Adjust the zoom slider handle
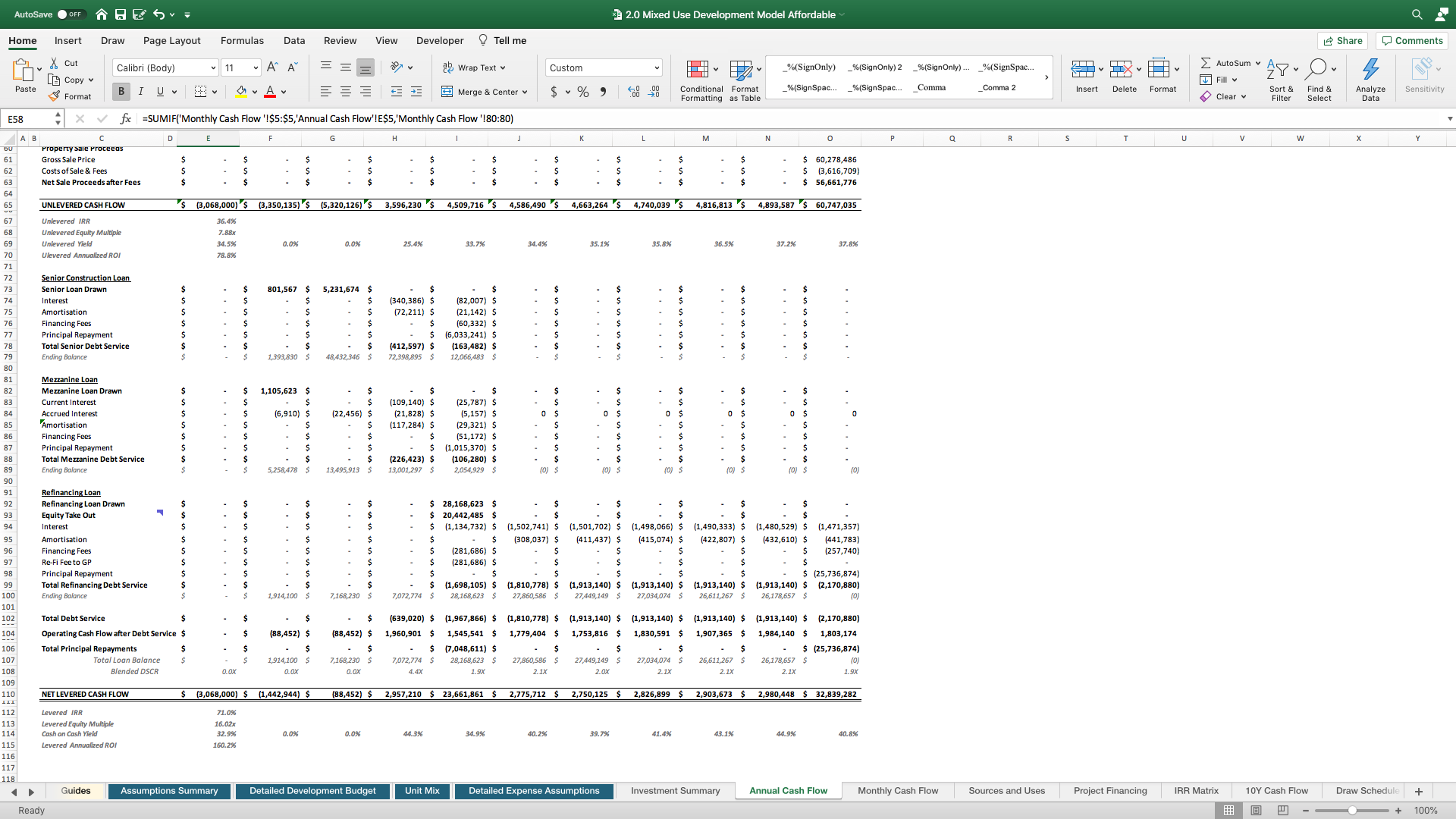 pyautogui.click(x=1352, y=810)
